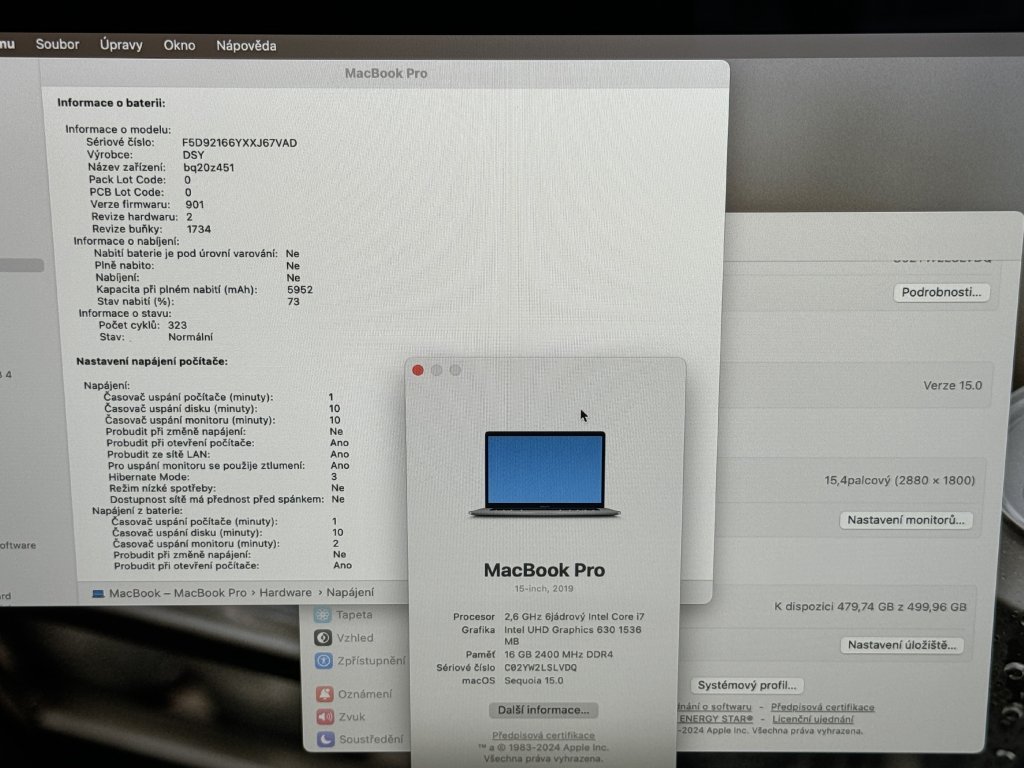Select Zvuk in settings sidebar

[x=341, y=716]
